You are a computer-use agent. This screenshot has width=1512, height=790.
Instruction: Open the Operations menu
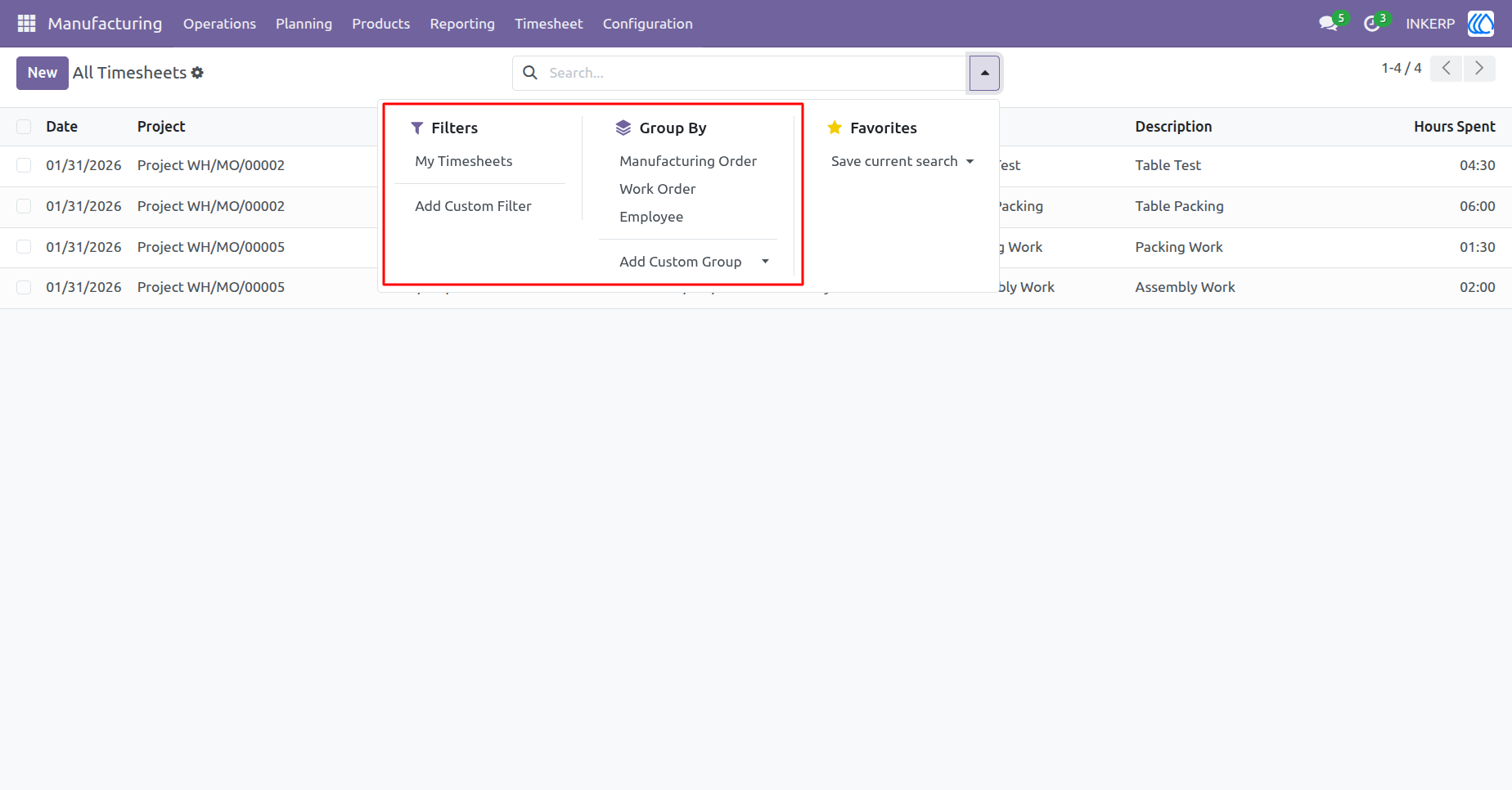[x=219, y=24]
